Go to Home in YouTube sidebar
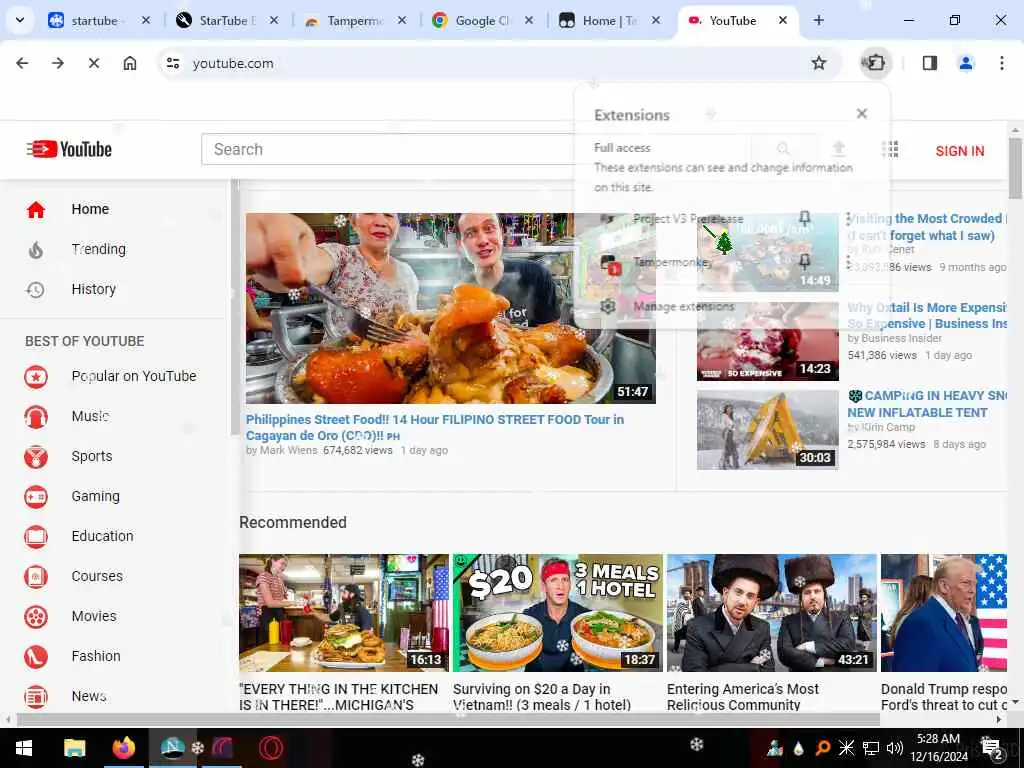Image resolution: width=1024 pixels, height=768 pixels. (90, 209)
